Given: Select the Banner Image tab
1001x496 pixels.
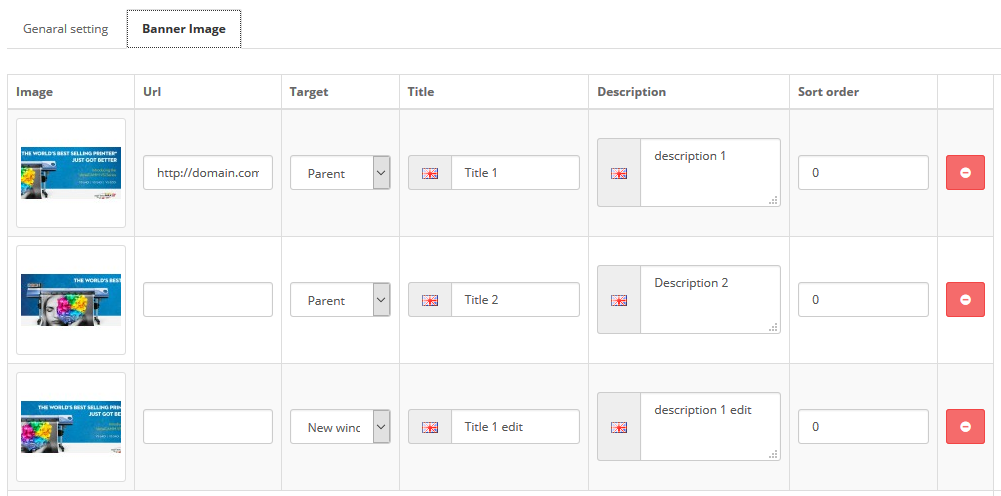Looking at the screenshot, I should point(184,29).
